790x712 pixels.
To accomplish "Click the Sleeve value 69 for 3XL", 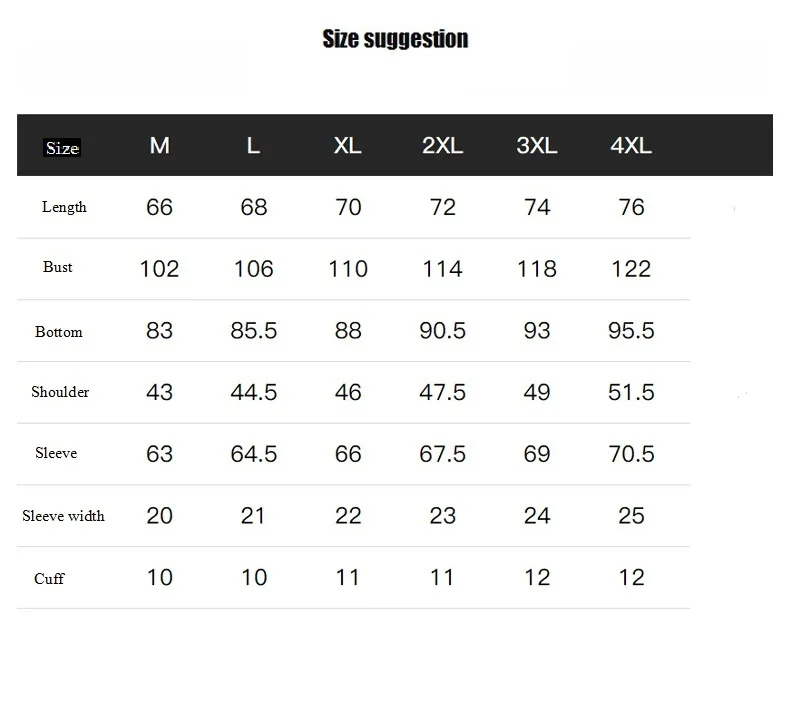I will tap(537, 454).
